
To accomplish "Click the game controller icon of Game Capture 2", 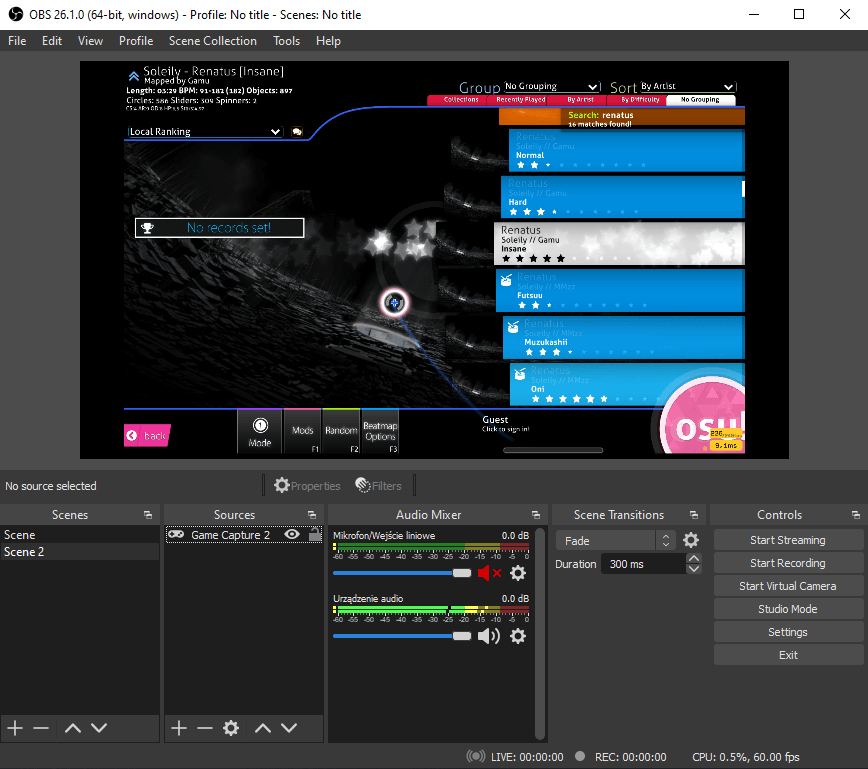I will [x=176, y=534].
